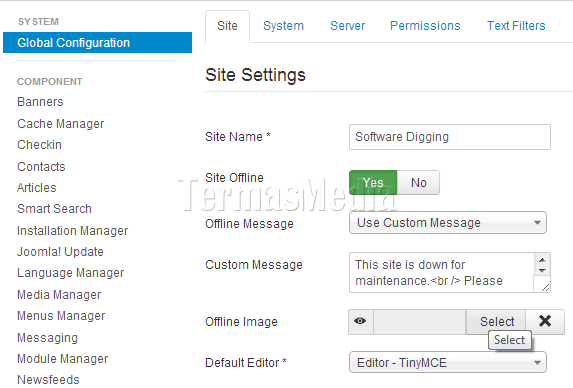Open Installation Manager component
573x388 pixels.
(x=72, y=231)
